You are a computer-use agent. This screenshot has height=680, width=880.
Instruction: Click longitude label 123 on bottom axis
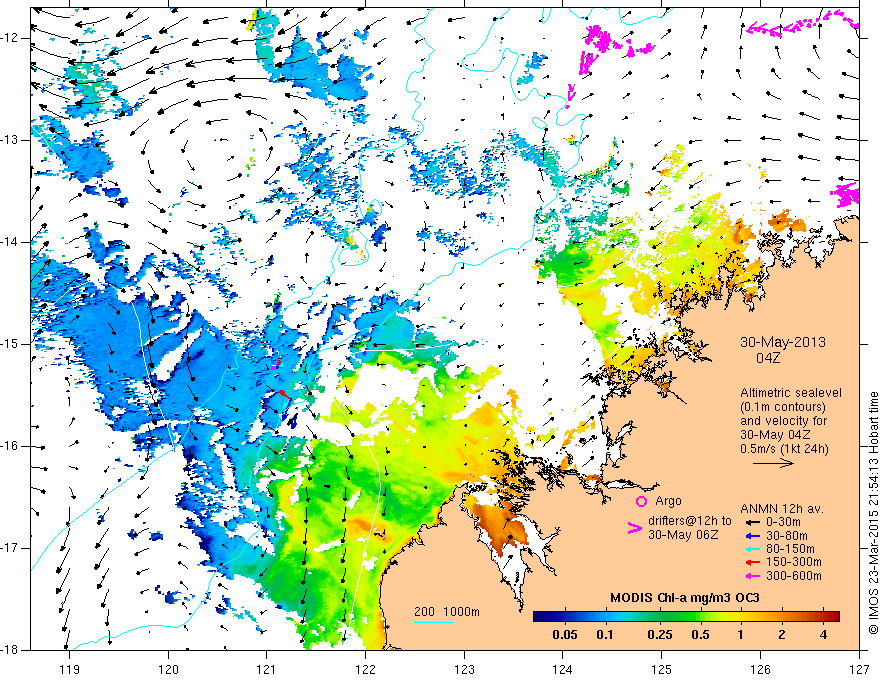point(464,669)
